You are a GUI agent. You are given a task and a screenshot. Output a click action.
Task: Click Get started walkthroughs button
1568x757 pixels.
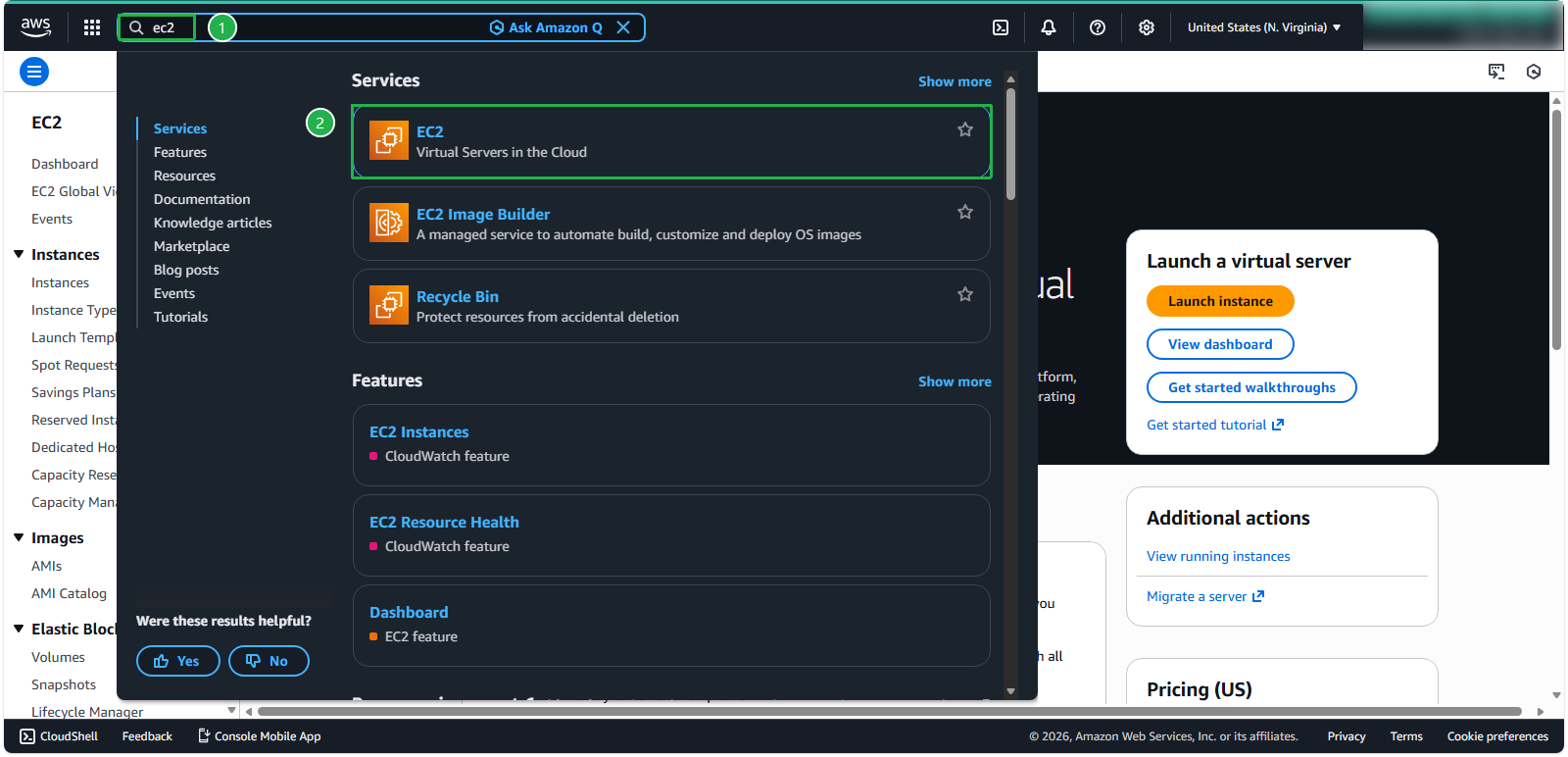(x=1251, y=387)
